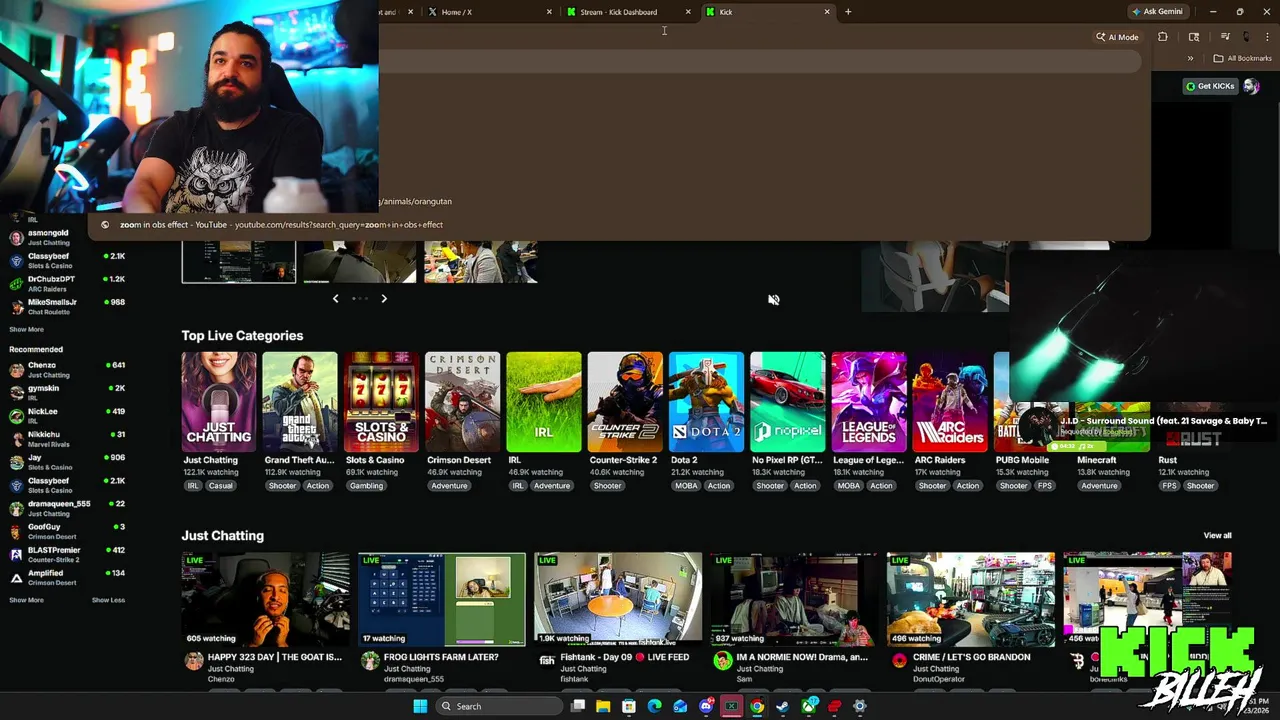Screen dimensions: 1280x720
Task: Open Dota 2 category card
Action: pyautogui.click(x=706, y=401)
